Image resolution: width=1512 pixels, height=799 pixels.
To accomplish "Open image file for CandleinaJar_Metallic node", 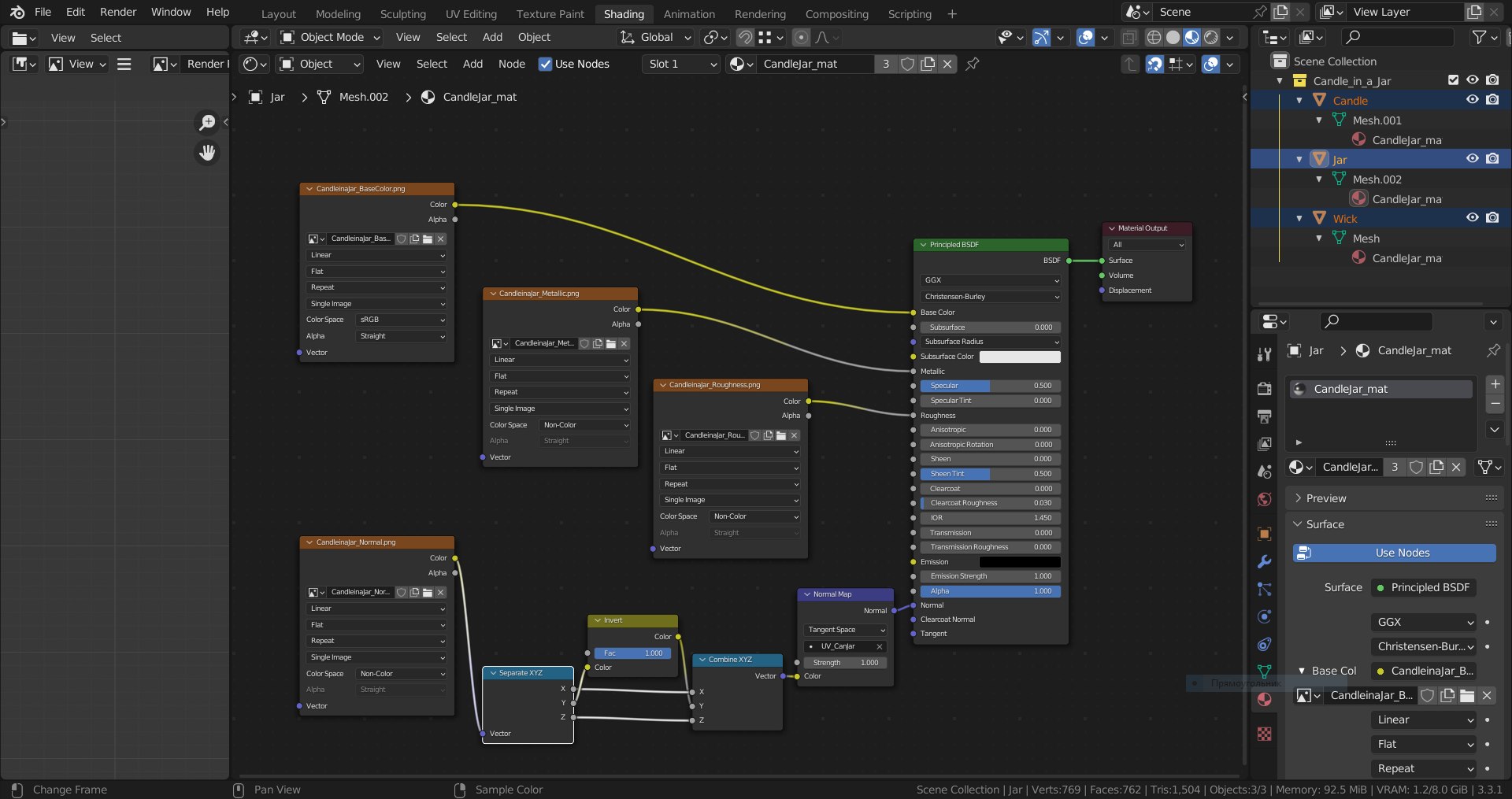I will [x=611, y=343].
